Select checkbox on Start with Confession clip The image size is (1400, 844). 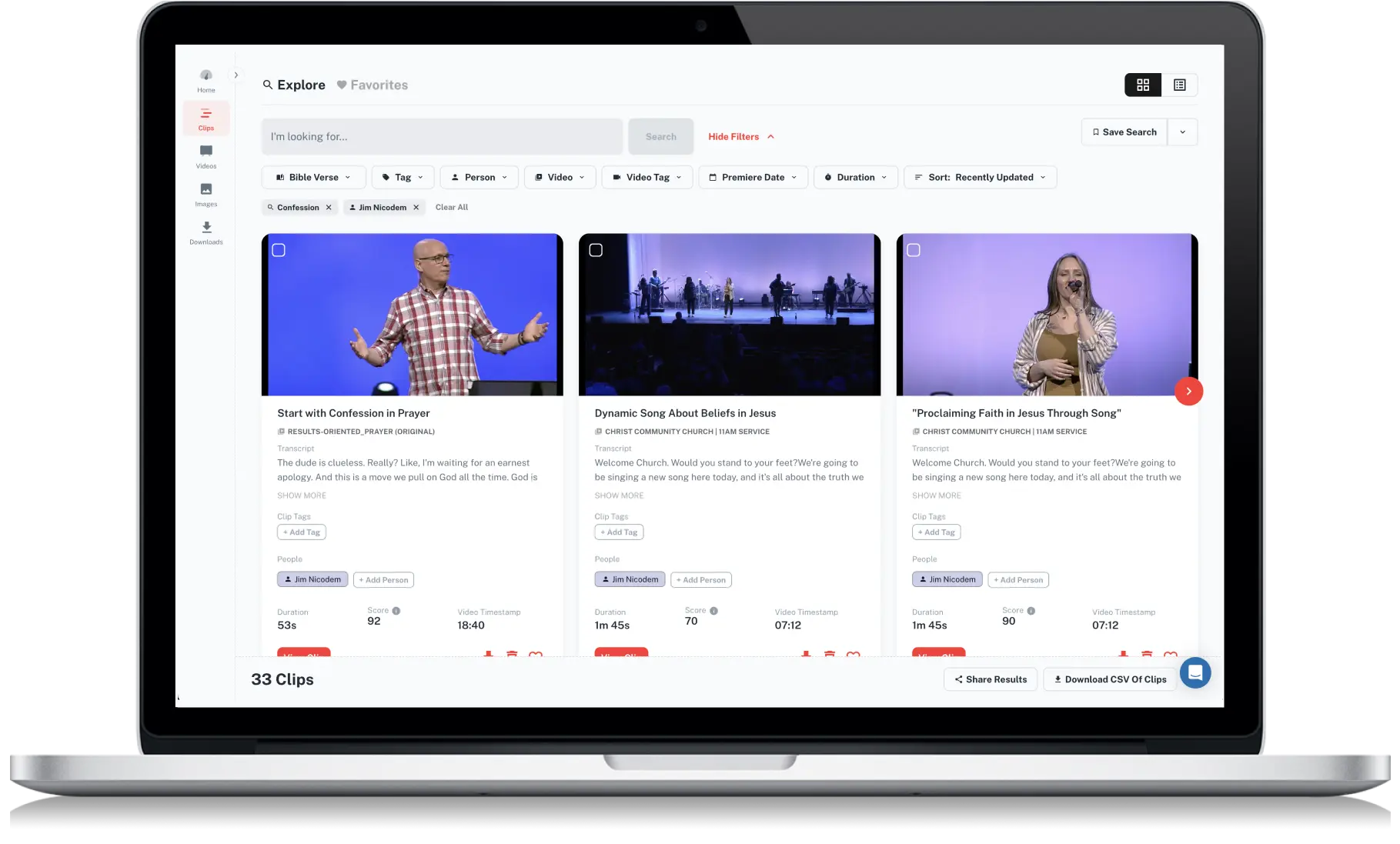pyautogui.click(x=279, y=250)
